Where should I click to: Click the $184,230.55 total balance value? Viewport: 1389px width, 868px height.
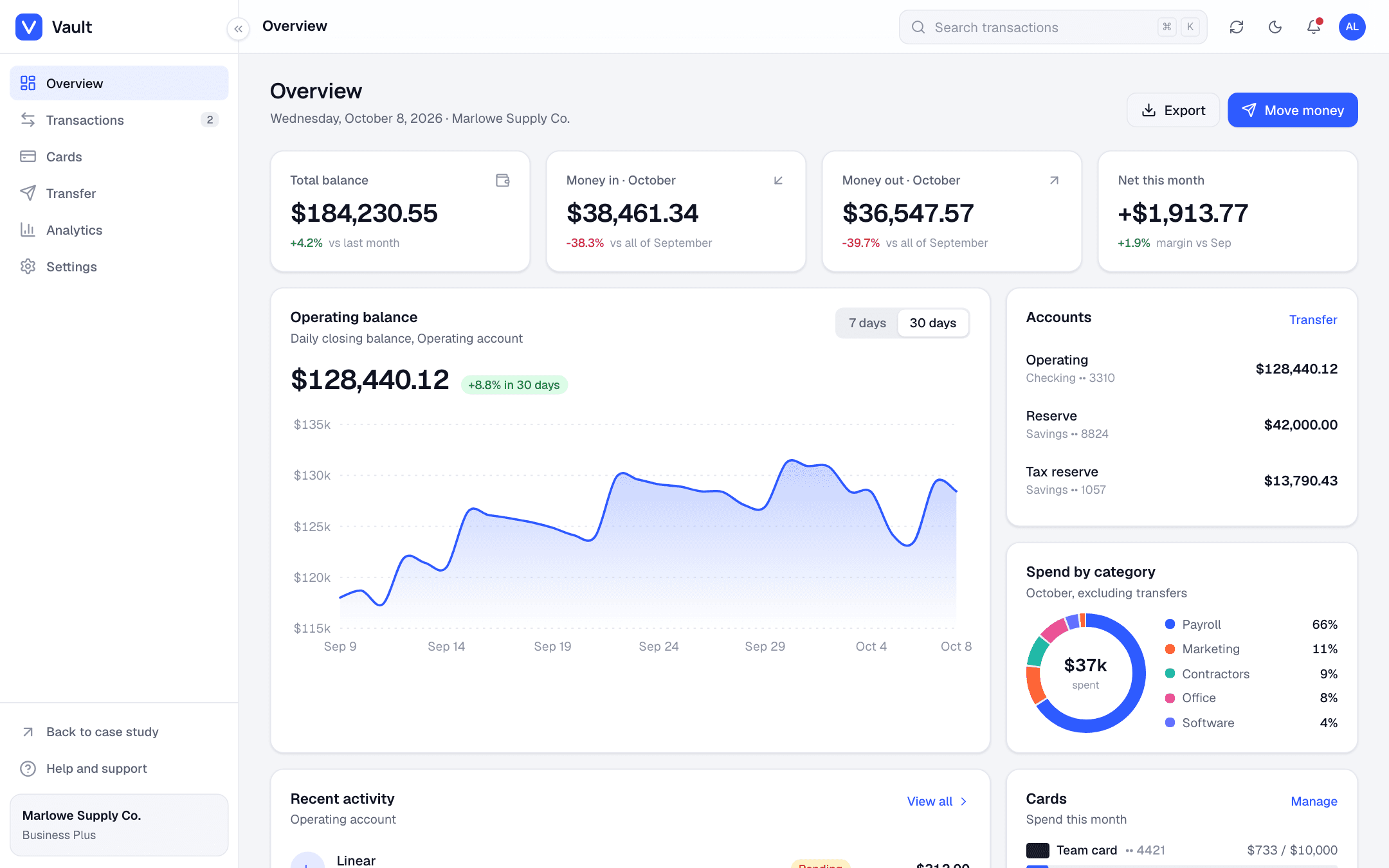(x=364, y=213)
